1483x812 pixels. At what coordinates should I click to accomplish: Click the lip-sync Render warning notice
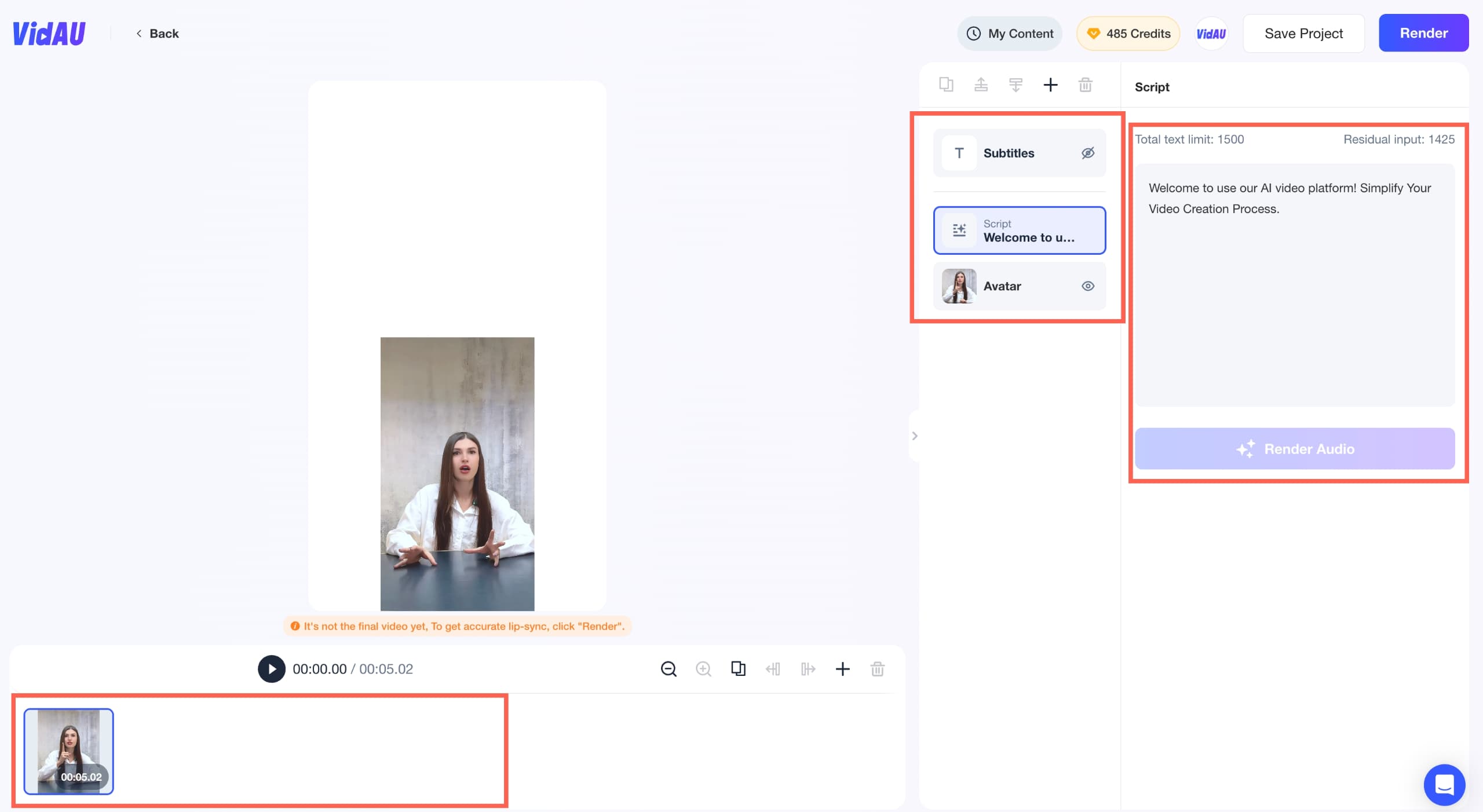tap(458, 626)
